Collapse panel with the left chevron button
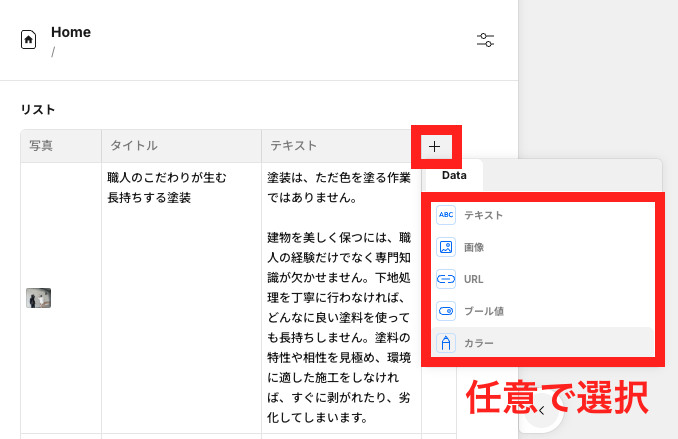This screenshot has width=678, height=439. click(541, 411)
